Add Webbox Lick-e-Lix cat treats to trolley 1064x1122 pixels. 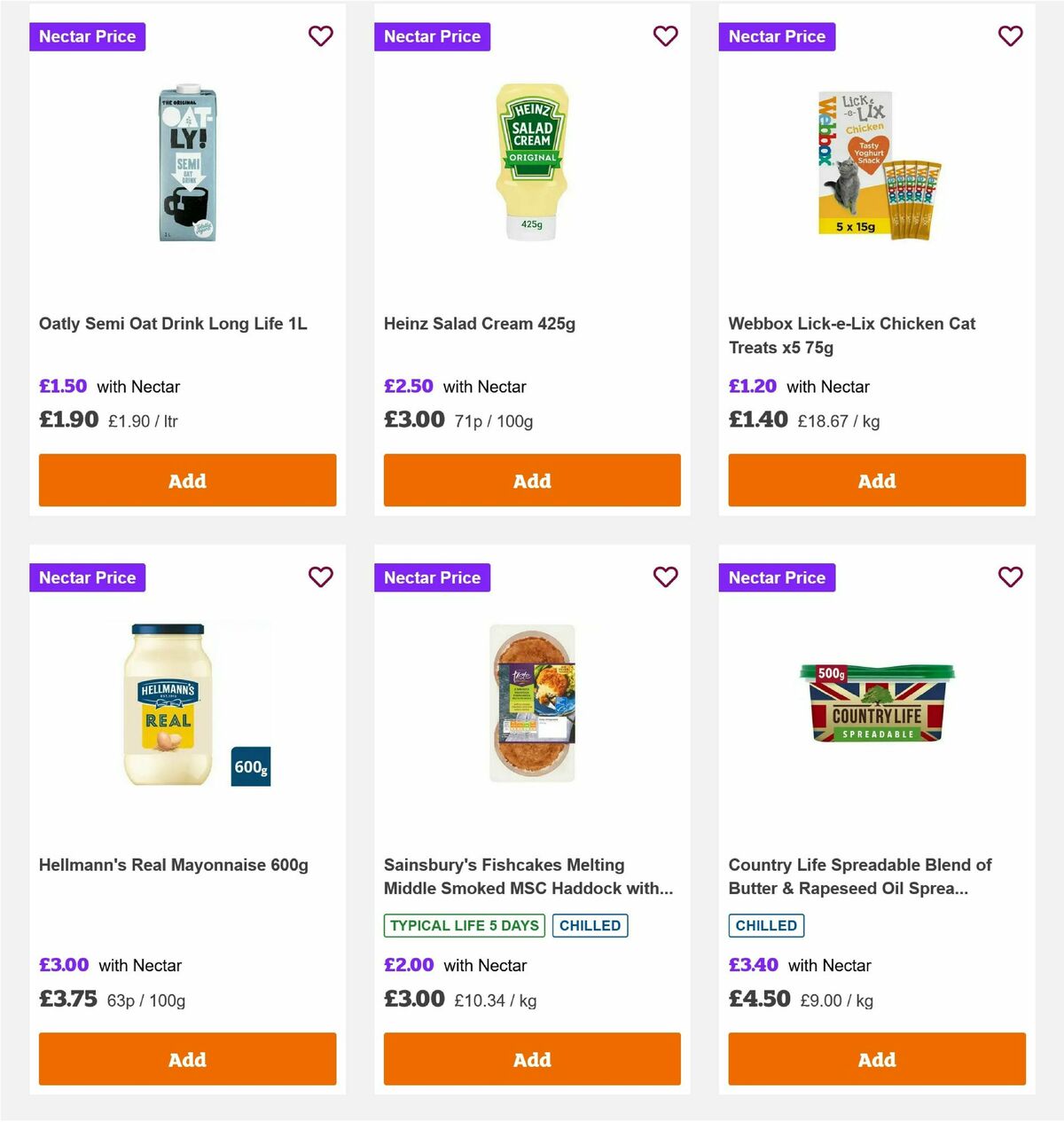click(876, 480)
